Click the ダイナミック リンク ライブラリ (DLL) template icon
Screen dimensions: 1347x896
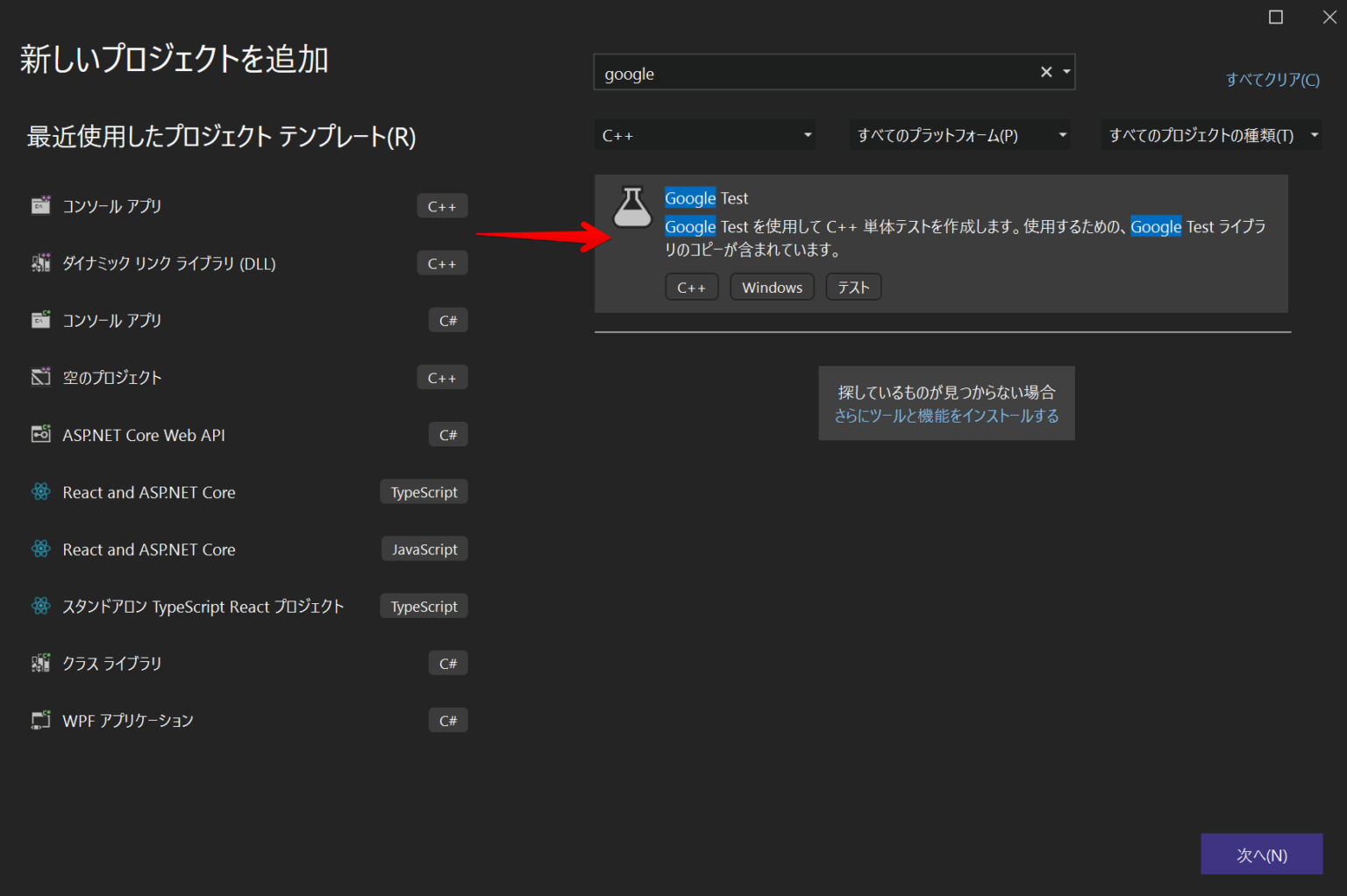tap(40, 262)
